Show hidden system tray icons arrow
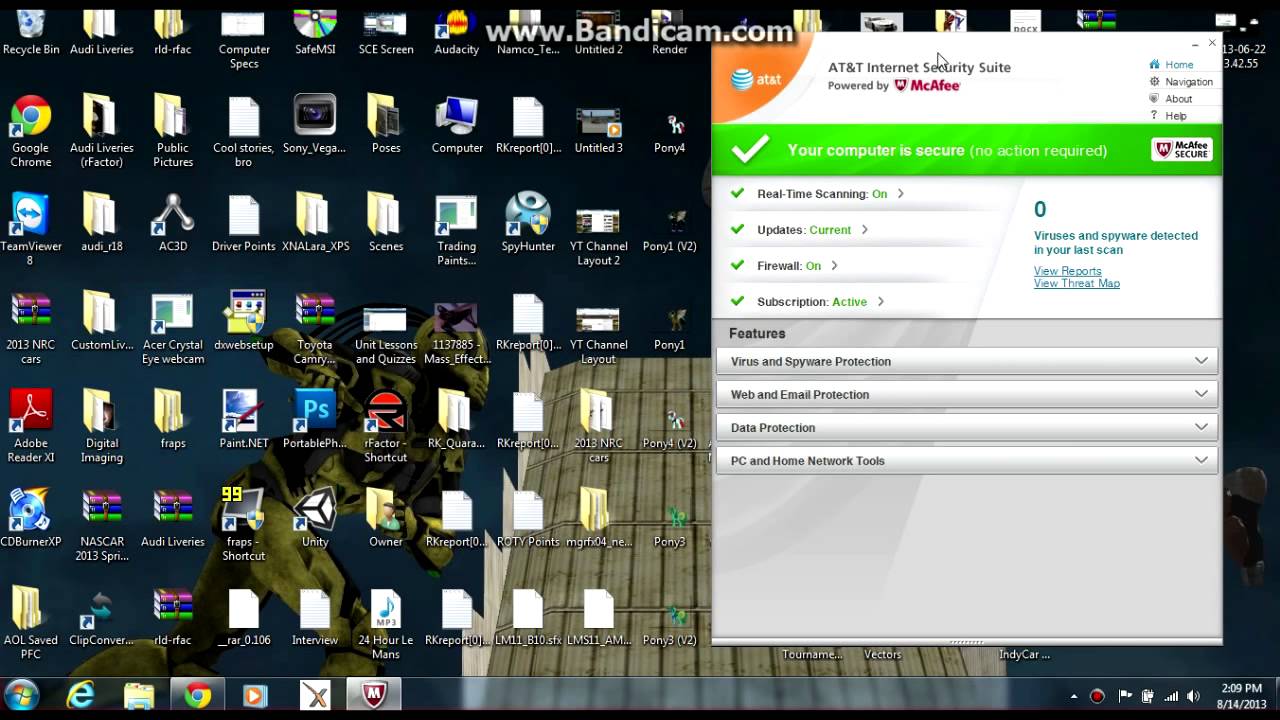The width and height of the screenshot is (1280, 720). pyautogui.click(x=1074, y=696)
